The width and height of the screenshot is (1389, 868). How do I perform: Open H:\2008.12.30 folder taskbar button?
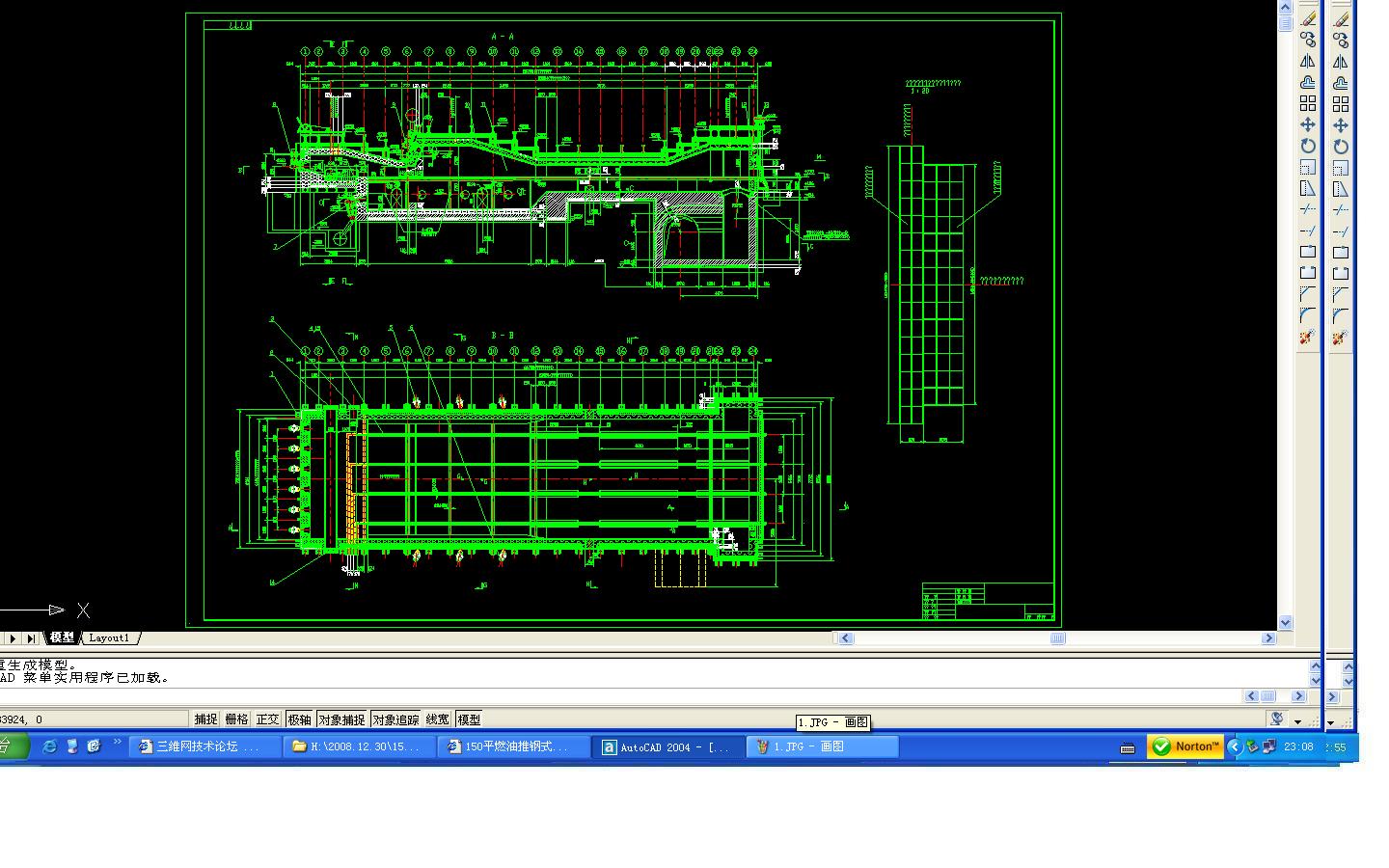(360, 746)
